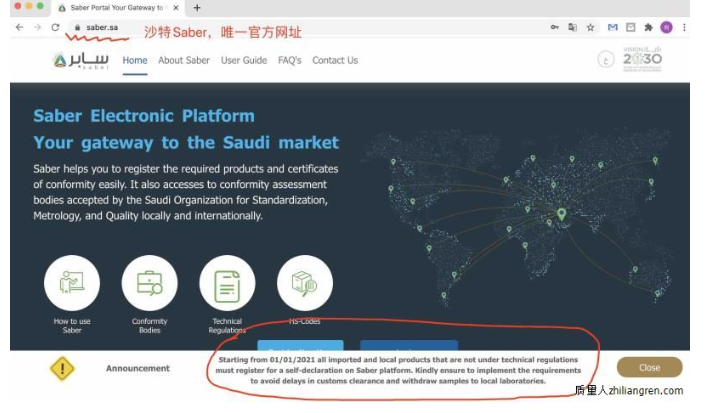This screenshot has width=724, height=413.
Task: Click the square mail extension icon
Action: pyautogui.click(x=631, y=27)
